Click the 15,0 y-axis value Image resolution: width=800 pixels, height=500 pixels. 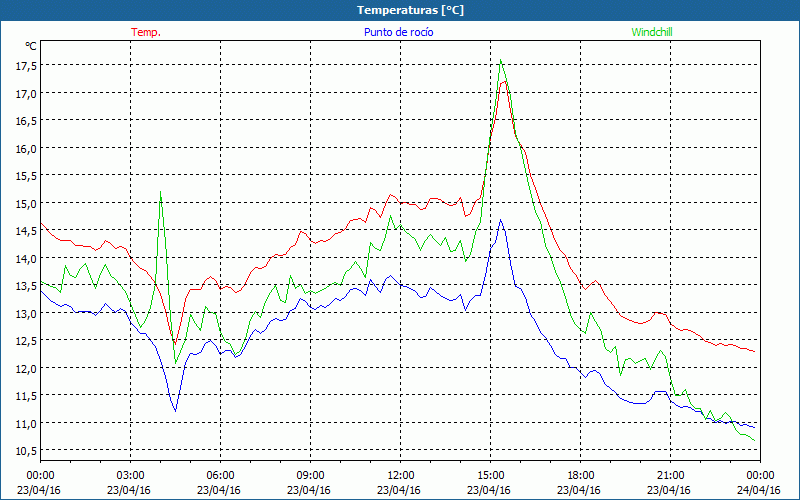pos(27,203)
